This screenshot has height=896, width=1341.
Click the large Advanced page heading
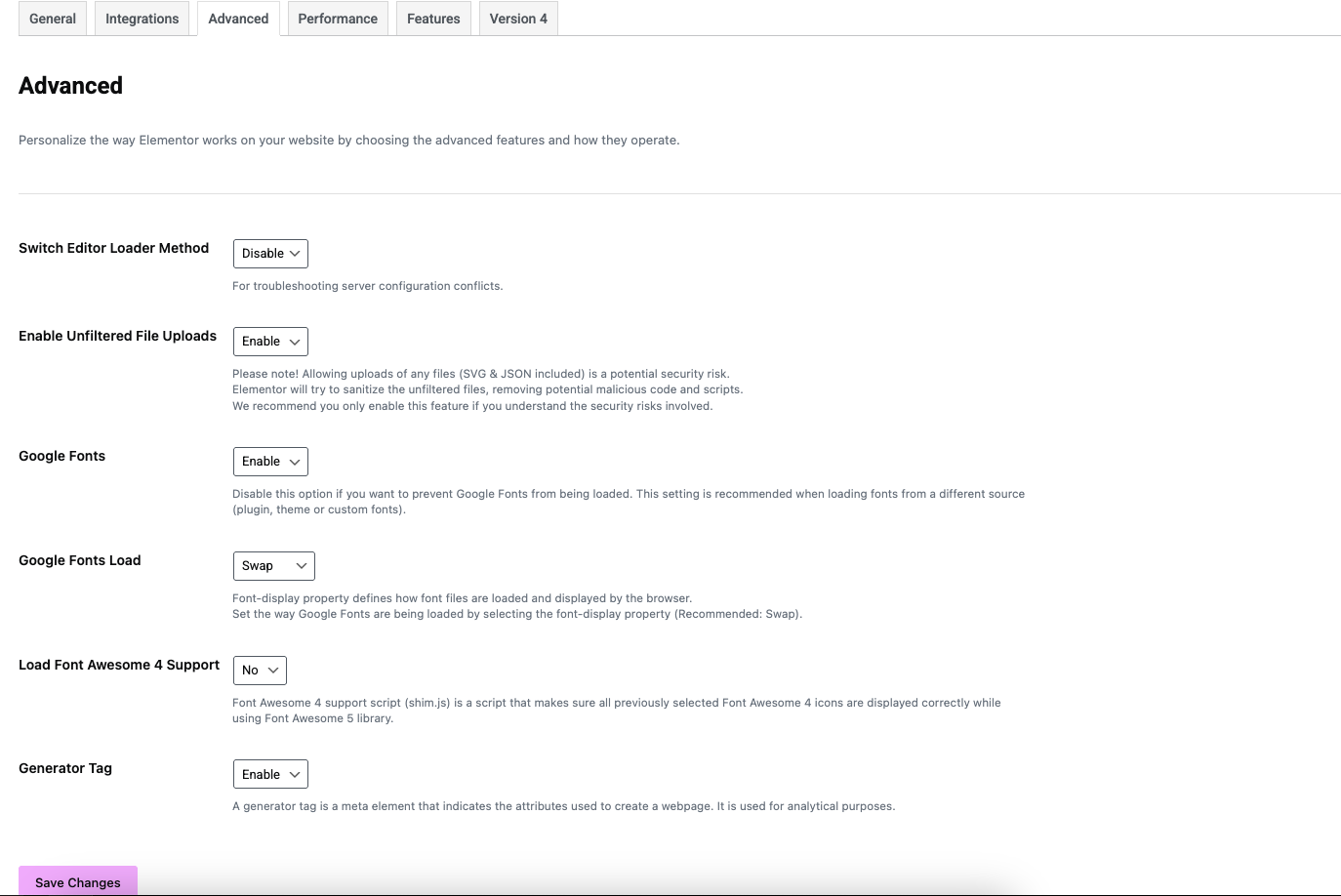click(70, 86)
